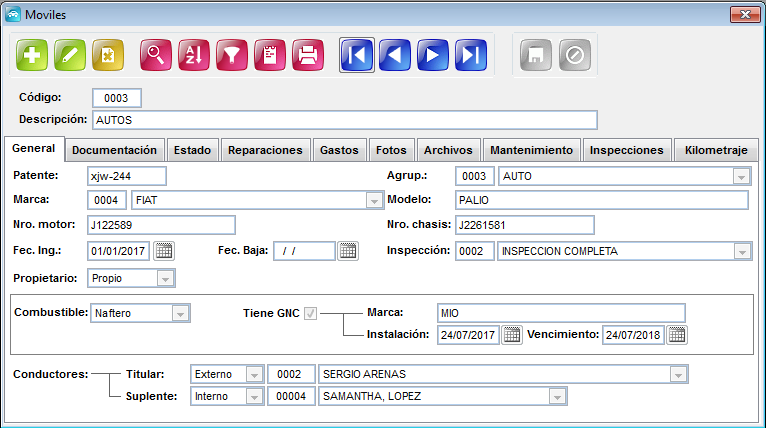
Task: Click the Suplente code field 00004
Action: point(291,397)
